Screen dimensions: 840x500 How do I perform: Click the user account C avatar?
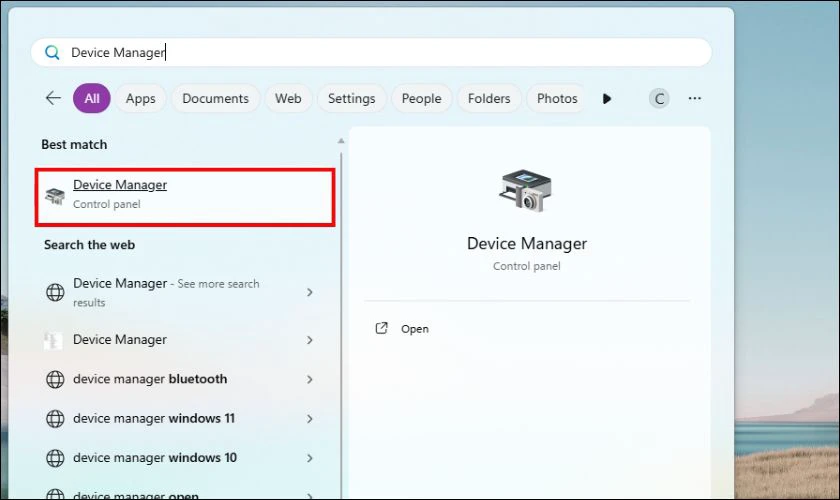[x=658, y=98]
